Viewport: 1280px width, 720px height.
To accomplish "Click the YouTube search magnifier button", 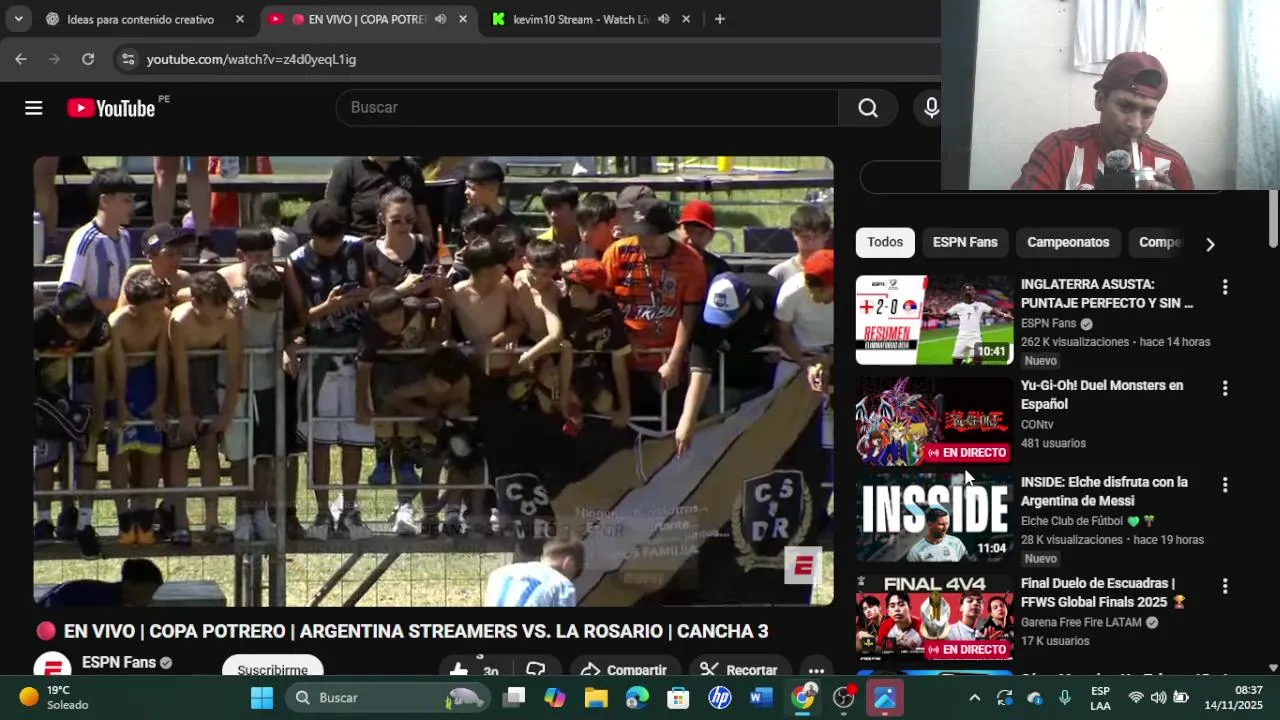I will point(868,108).
